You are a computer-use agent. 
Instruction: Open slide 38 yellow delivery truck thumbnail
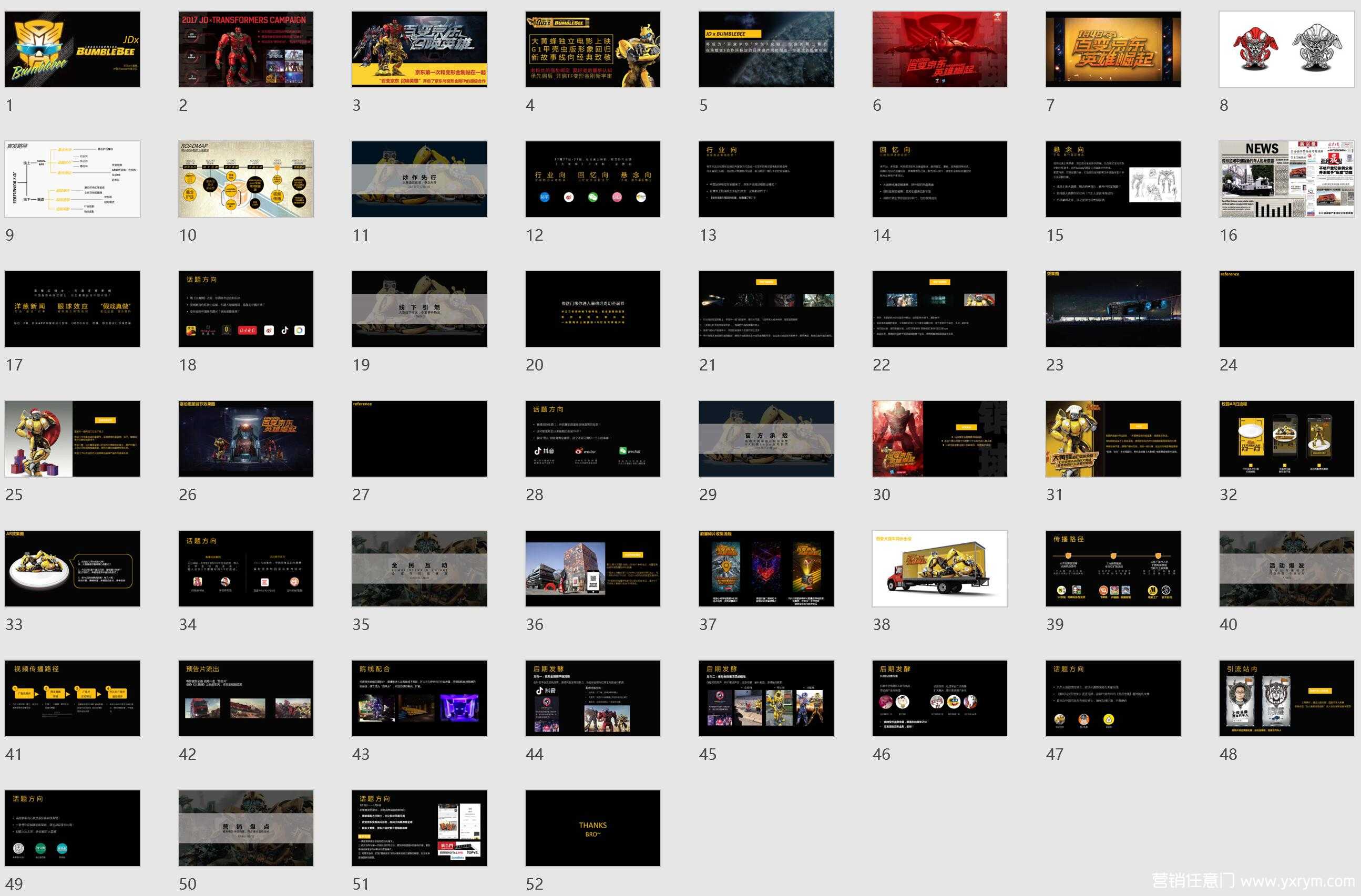[x=939, y=569]
